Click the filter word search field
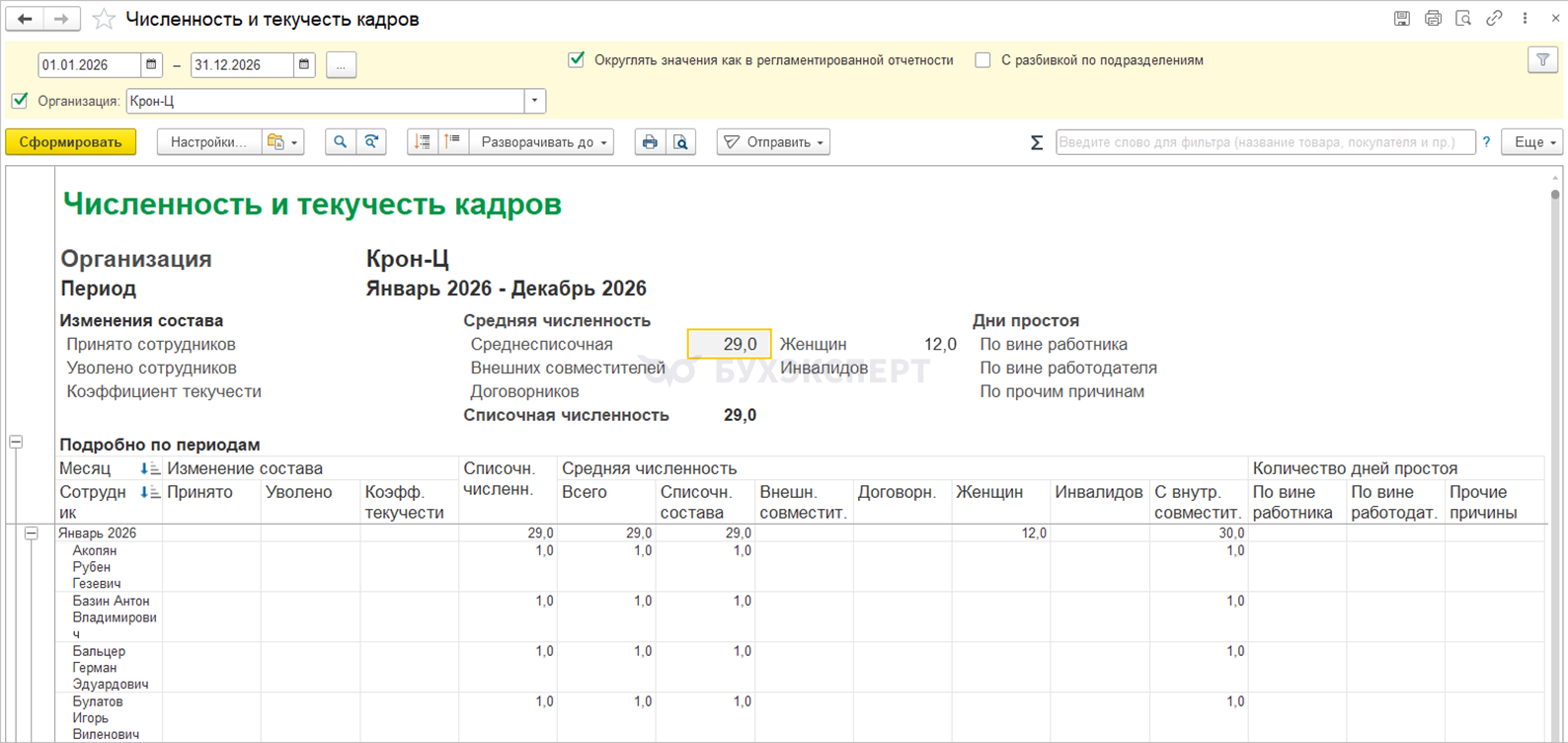1568x743 pixels. click(x=1264, y=142)
